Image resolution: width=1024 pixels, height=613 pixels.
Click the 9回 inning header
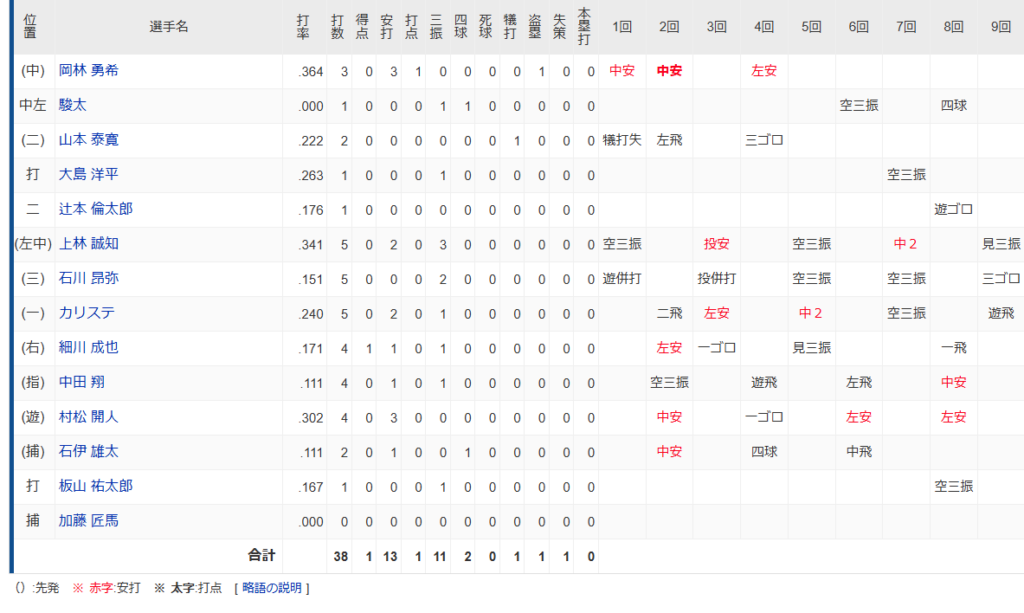[1000, 27]
